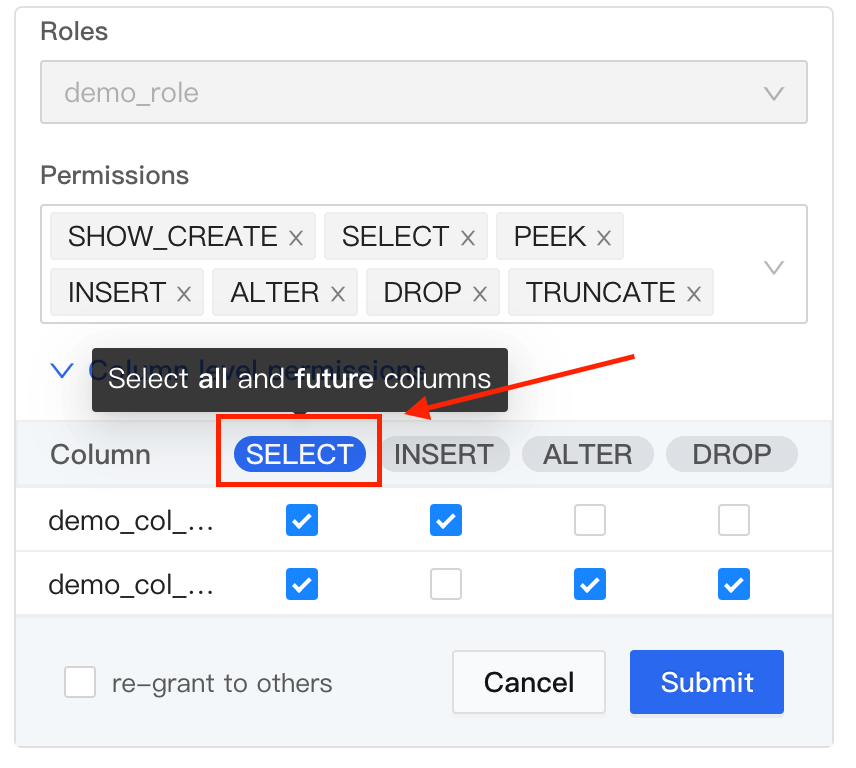The height and width of the screenshot is (768, 856).
Task: Remove the INSERT permission tag
Action: 184,294
